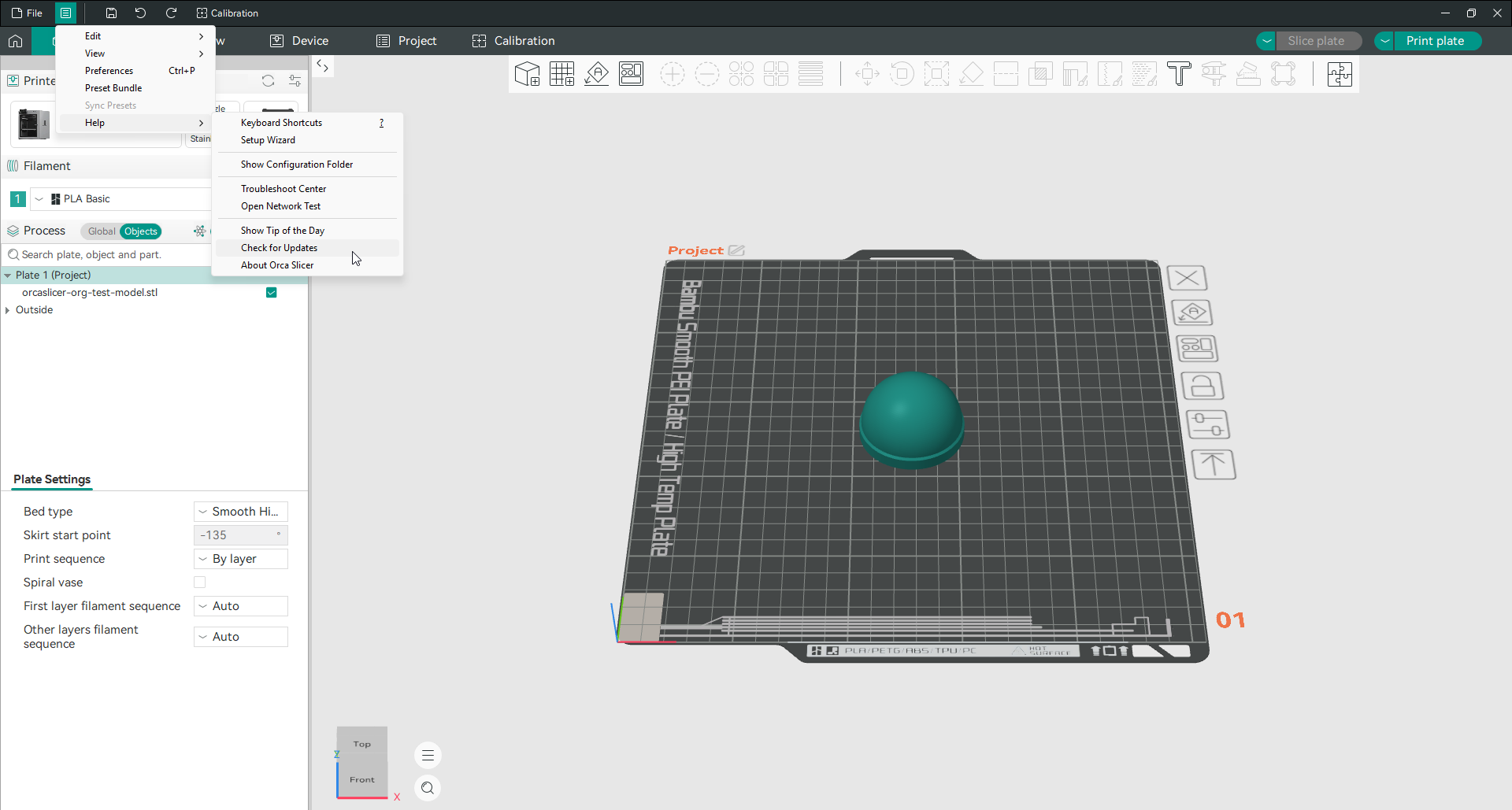The width and height of the screenshot is (1512, 810).
Task: Open plate settings sliders icon beside the bed
Action: [1208, 424]
